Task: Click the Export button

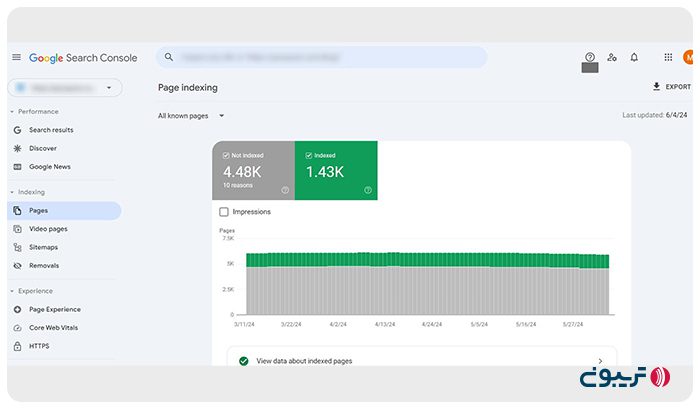Action: point(671,87)
